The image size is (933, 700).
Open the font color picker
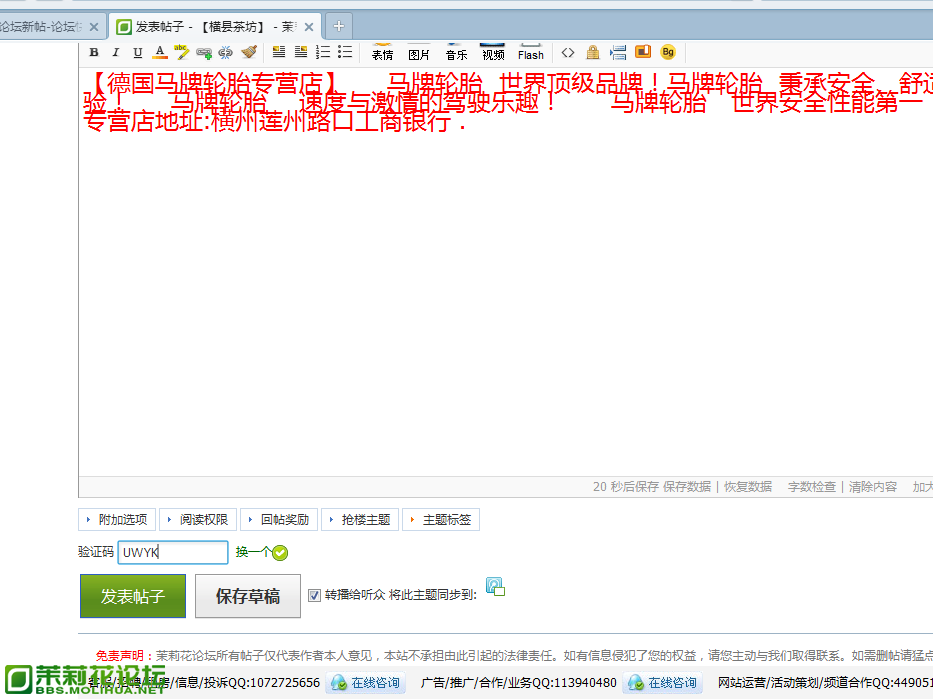pos(159,52)
